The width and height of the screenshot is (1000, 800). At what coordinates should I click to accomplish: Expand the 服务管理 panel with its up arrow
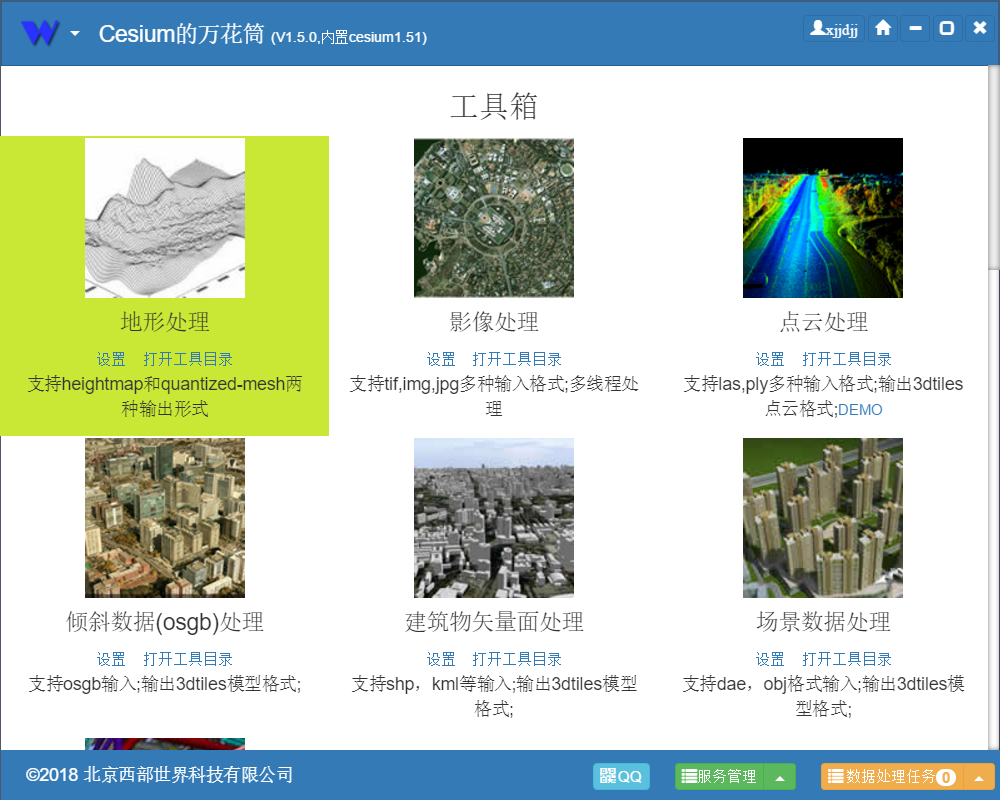tap(780, 776)
